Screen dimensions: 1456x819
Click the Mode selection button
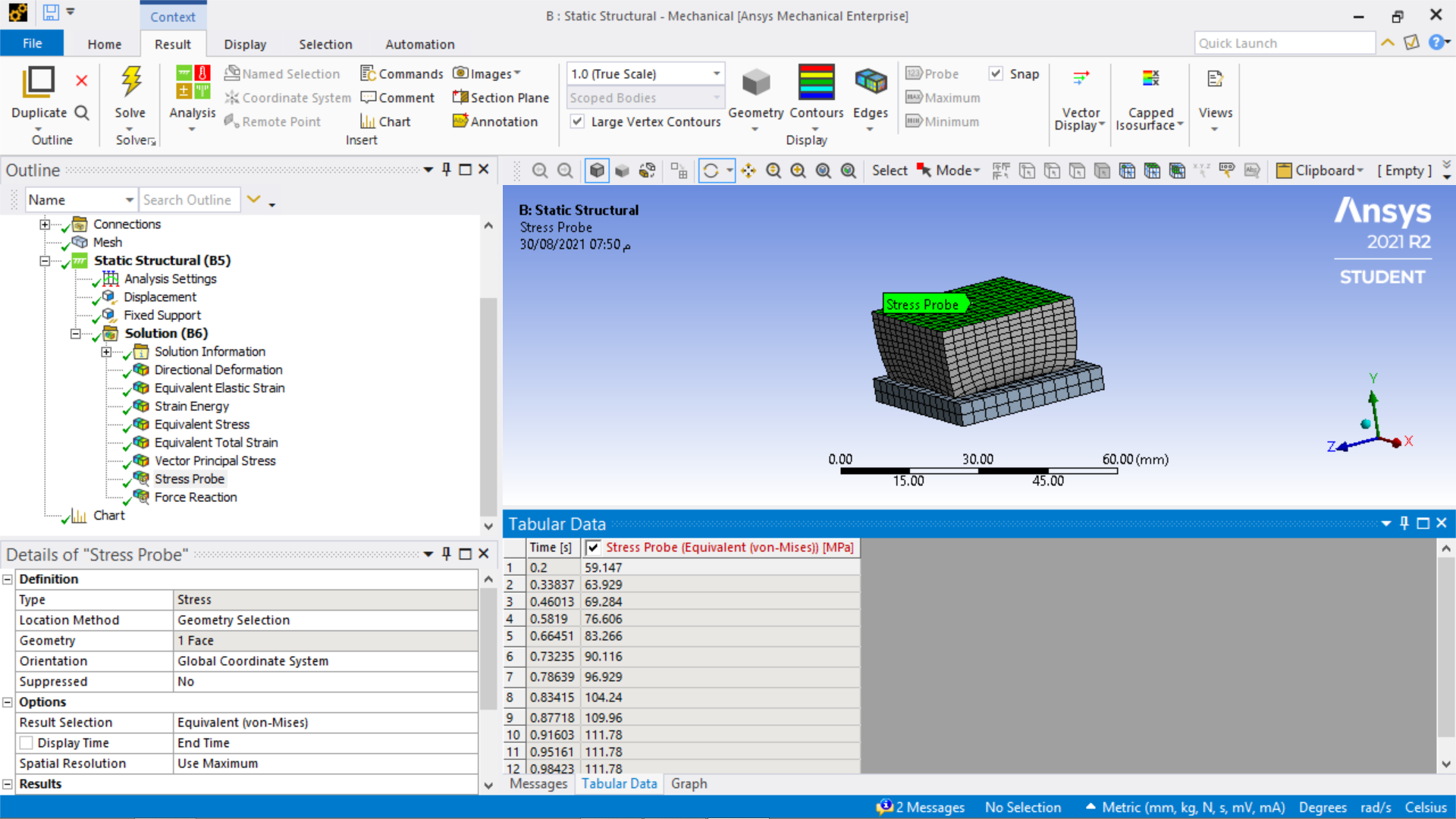[x=950, y=171]
